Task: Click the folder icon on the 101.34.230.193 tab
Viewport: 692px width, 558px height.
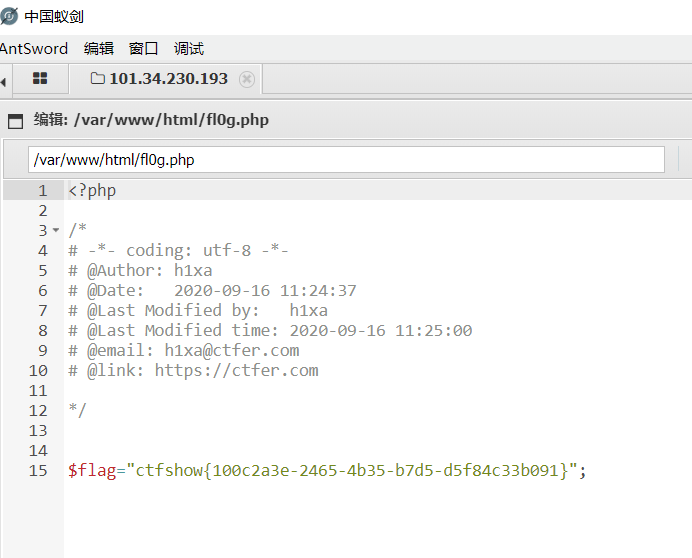Action: (98, 78)
